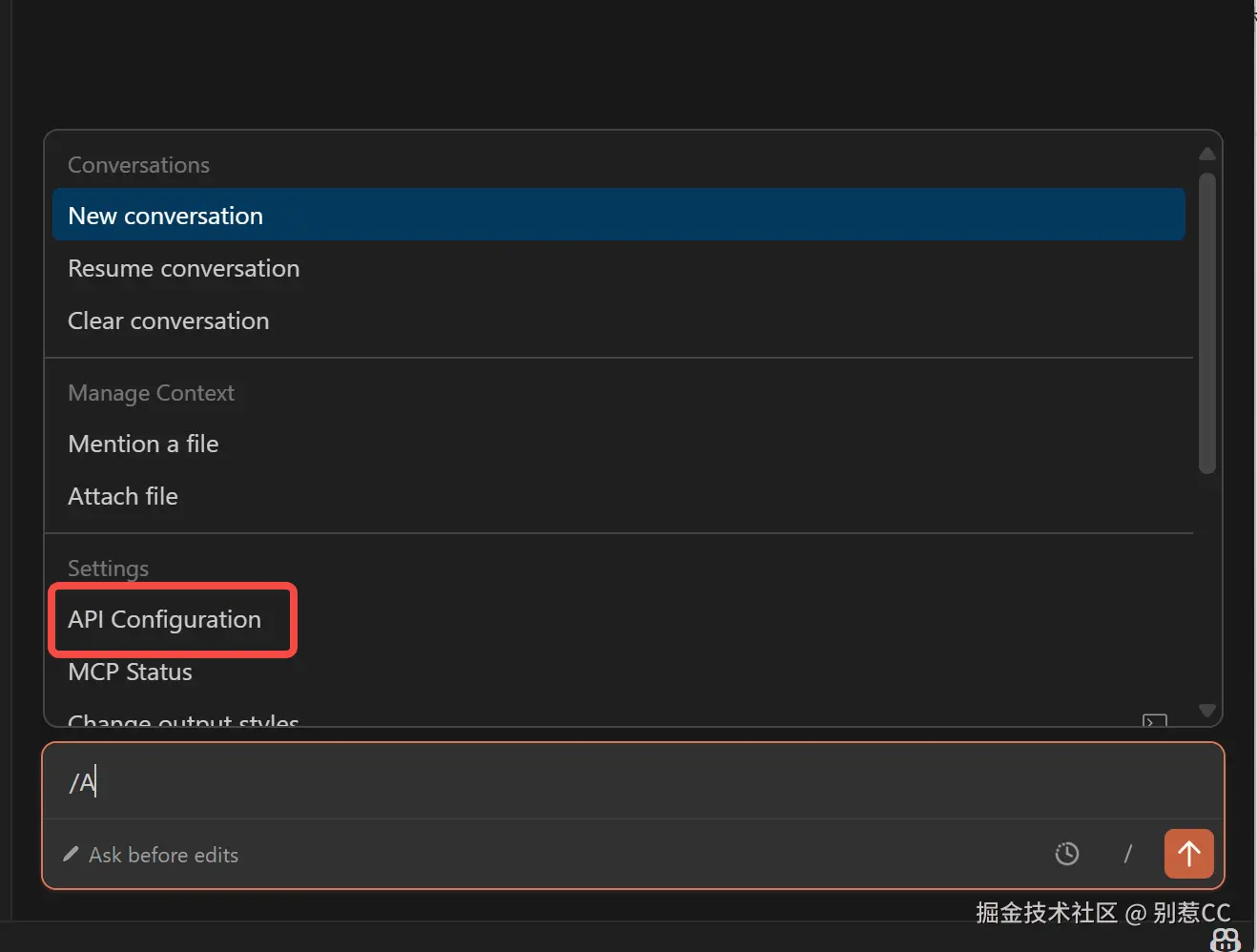Click the clock history icon
The image size is (1257, 952).
[1066, 854]
